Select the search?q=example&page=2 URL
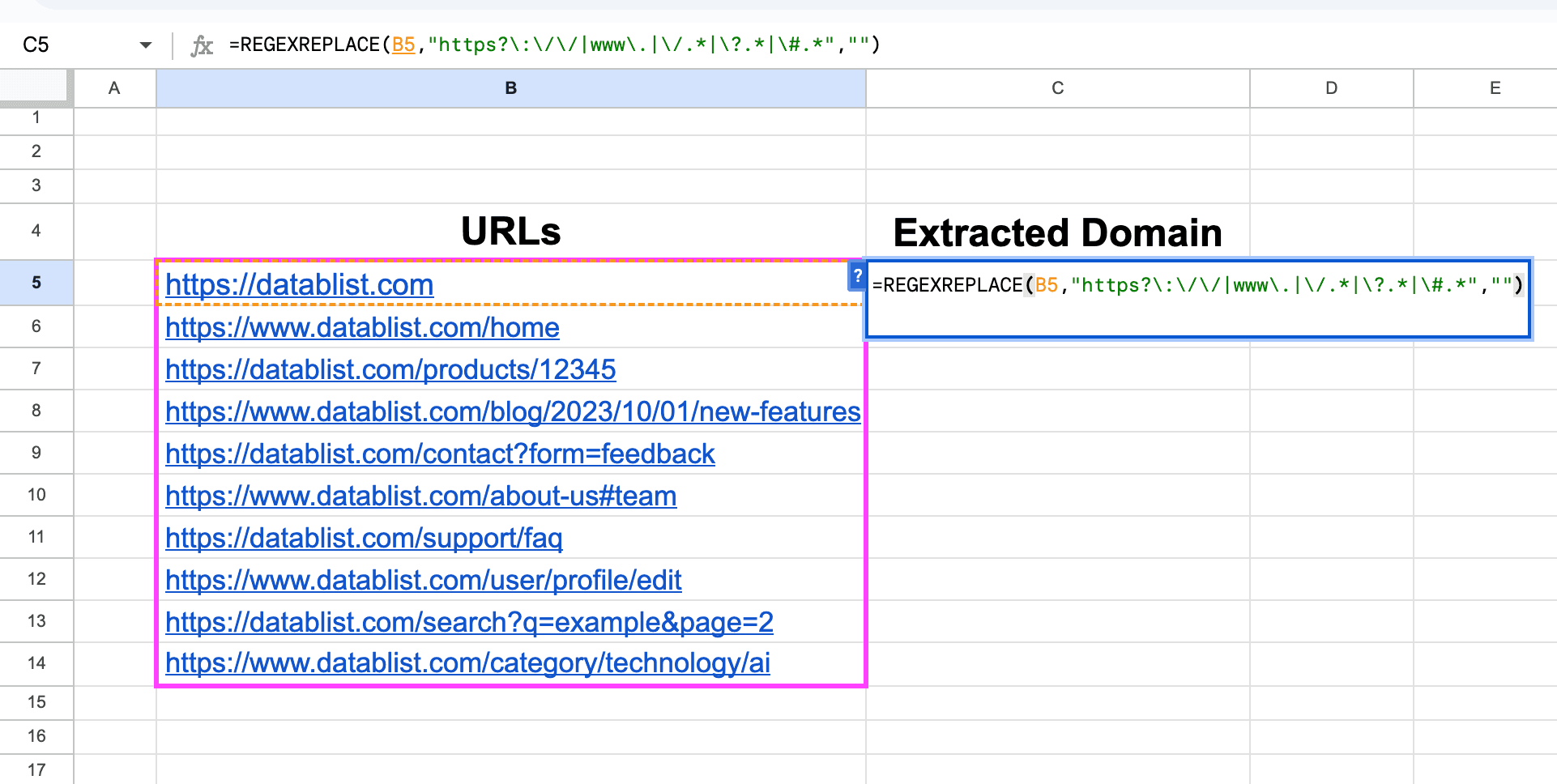Viewport: 1557px width, 784px height. (x=468, y=622)
